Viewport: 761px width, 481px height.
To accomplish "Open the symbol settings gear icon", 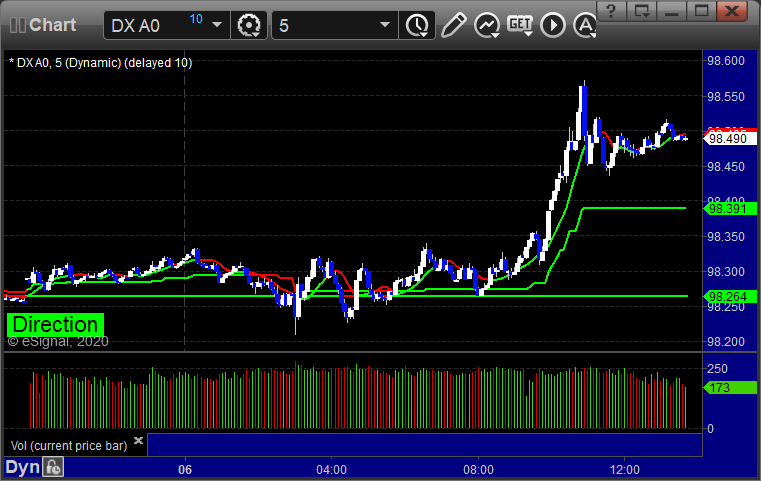I will [247, 24].
